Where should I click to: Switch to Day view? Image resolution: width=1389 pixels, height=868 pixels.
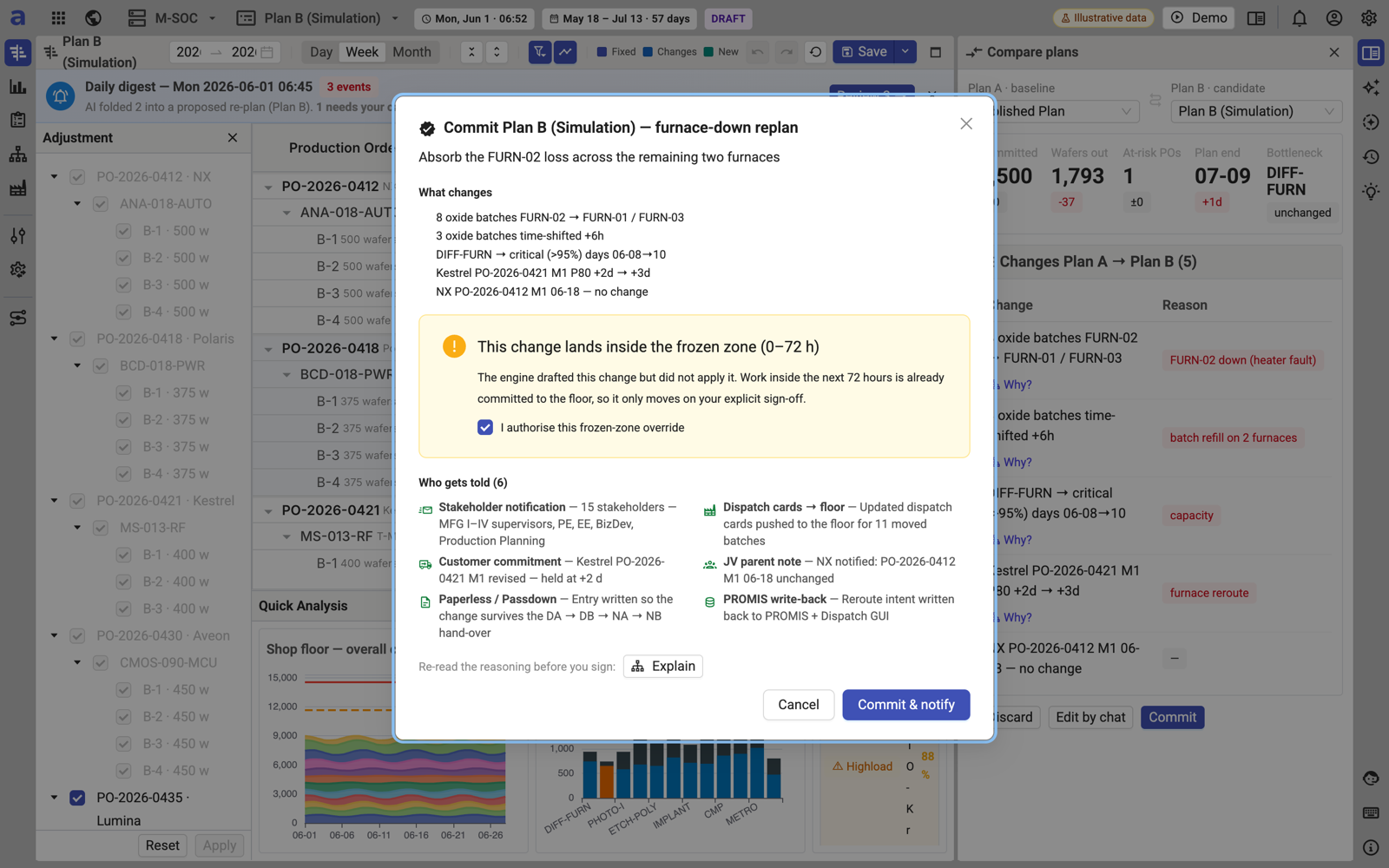(x=321, y=52)
